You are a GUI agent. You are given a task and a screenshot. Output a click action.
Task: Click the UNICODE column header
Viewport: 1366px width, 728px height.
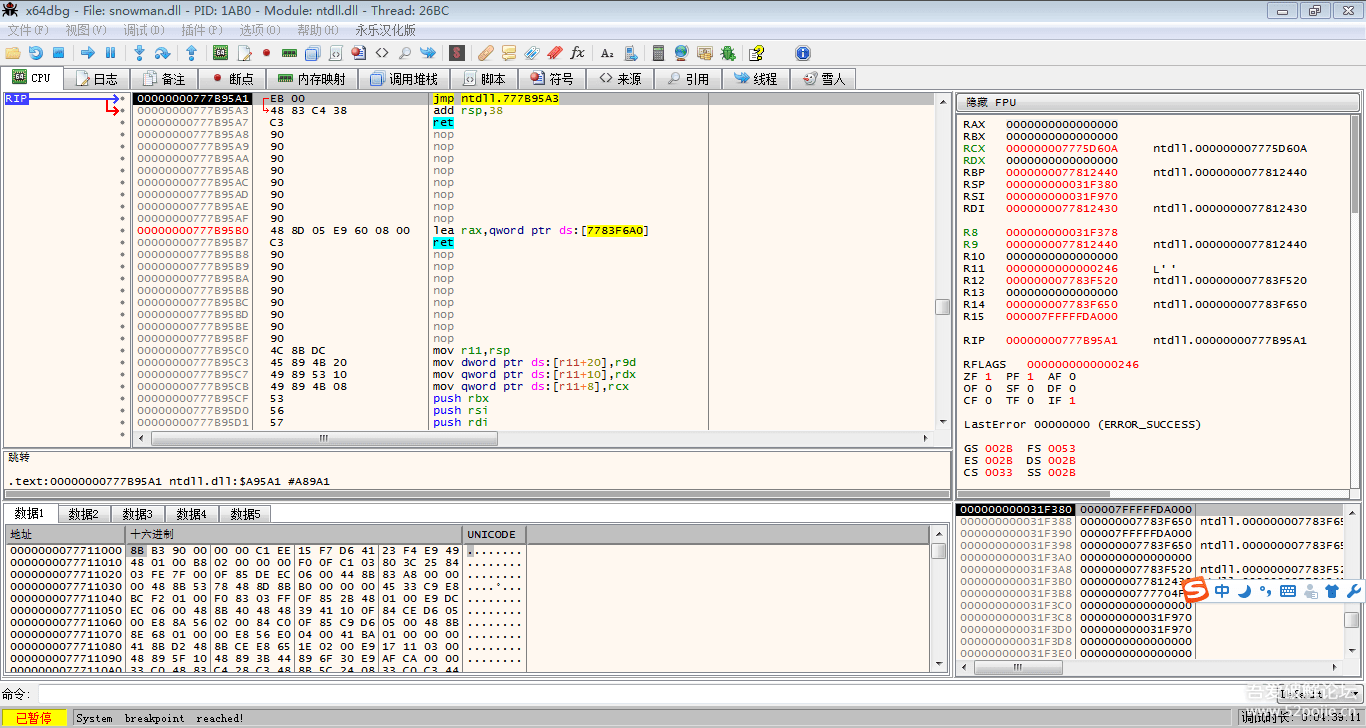(494, 534)
